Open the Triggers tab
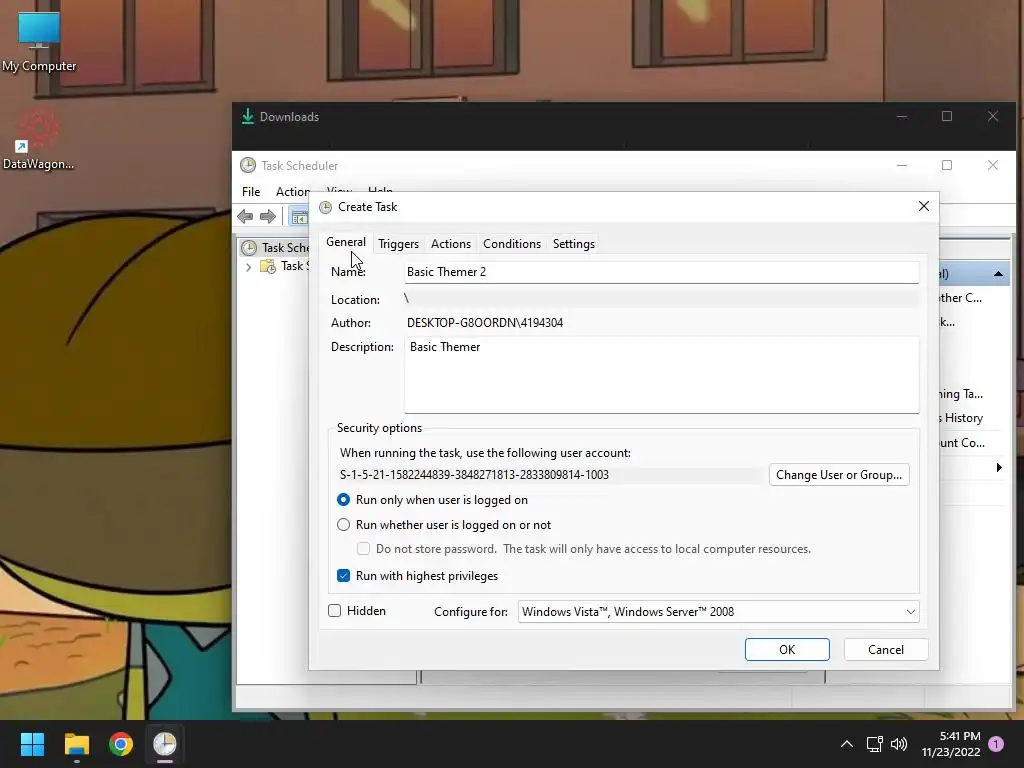Screen dimensions: 1024x768 [x=398, y=244]
